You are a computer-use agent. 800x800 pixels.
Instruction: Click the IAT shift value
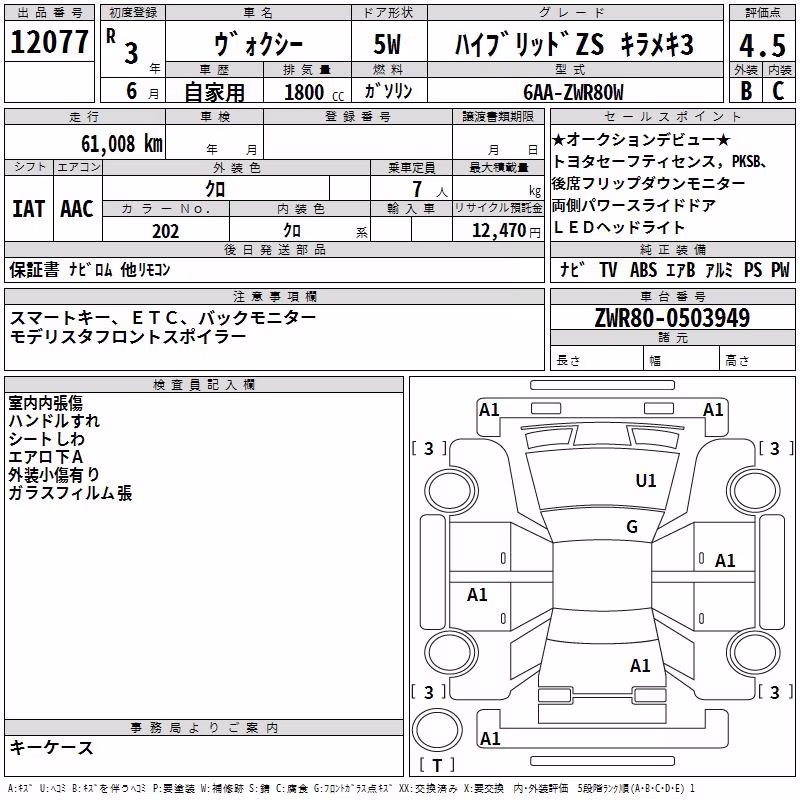29,209
